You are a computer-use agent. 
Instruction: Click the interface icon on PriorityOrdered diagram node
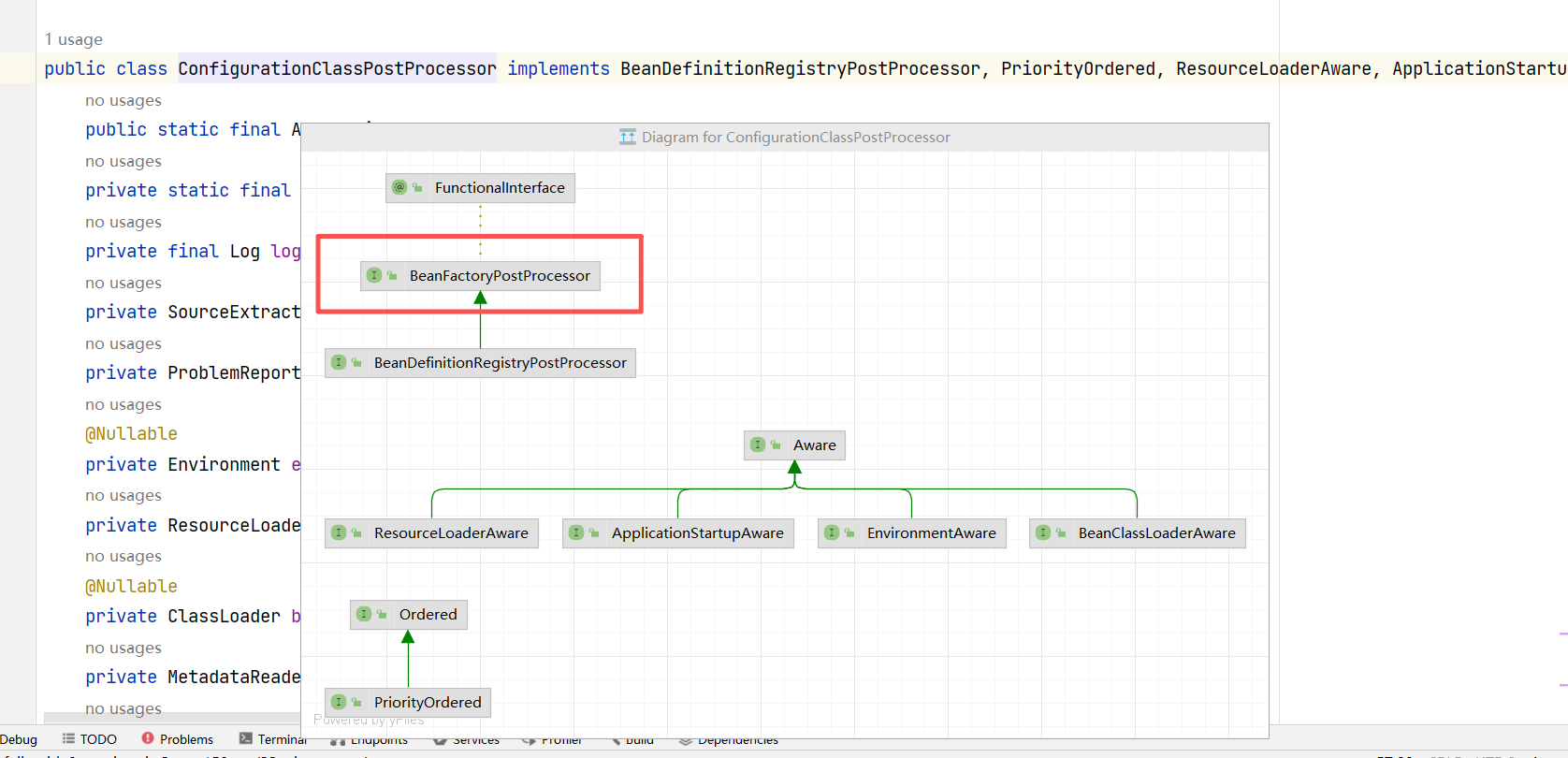(339, 702)
